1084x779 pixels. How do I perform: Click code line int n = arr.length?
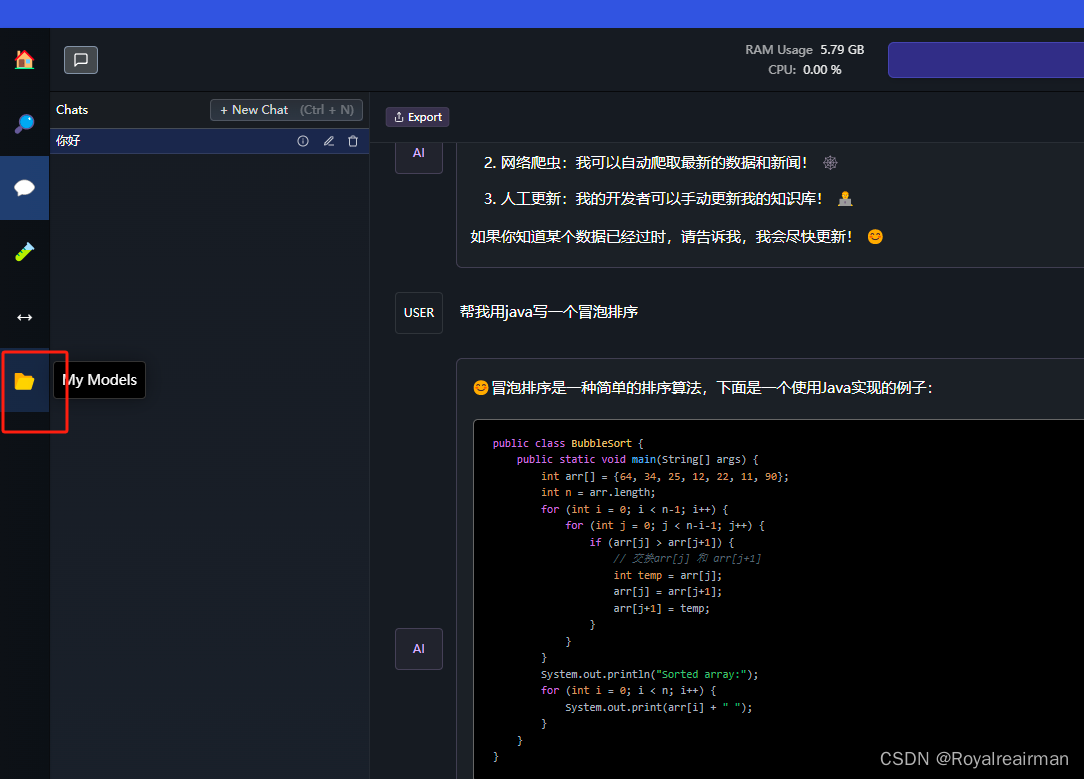[x=598, y=493]
